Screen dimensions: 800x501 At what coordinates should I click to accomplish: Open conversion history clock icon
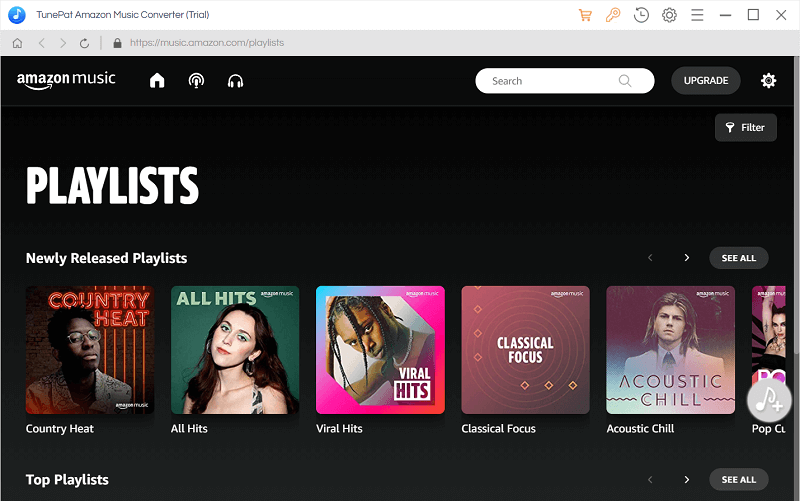[641, 15]
